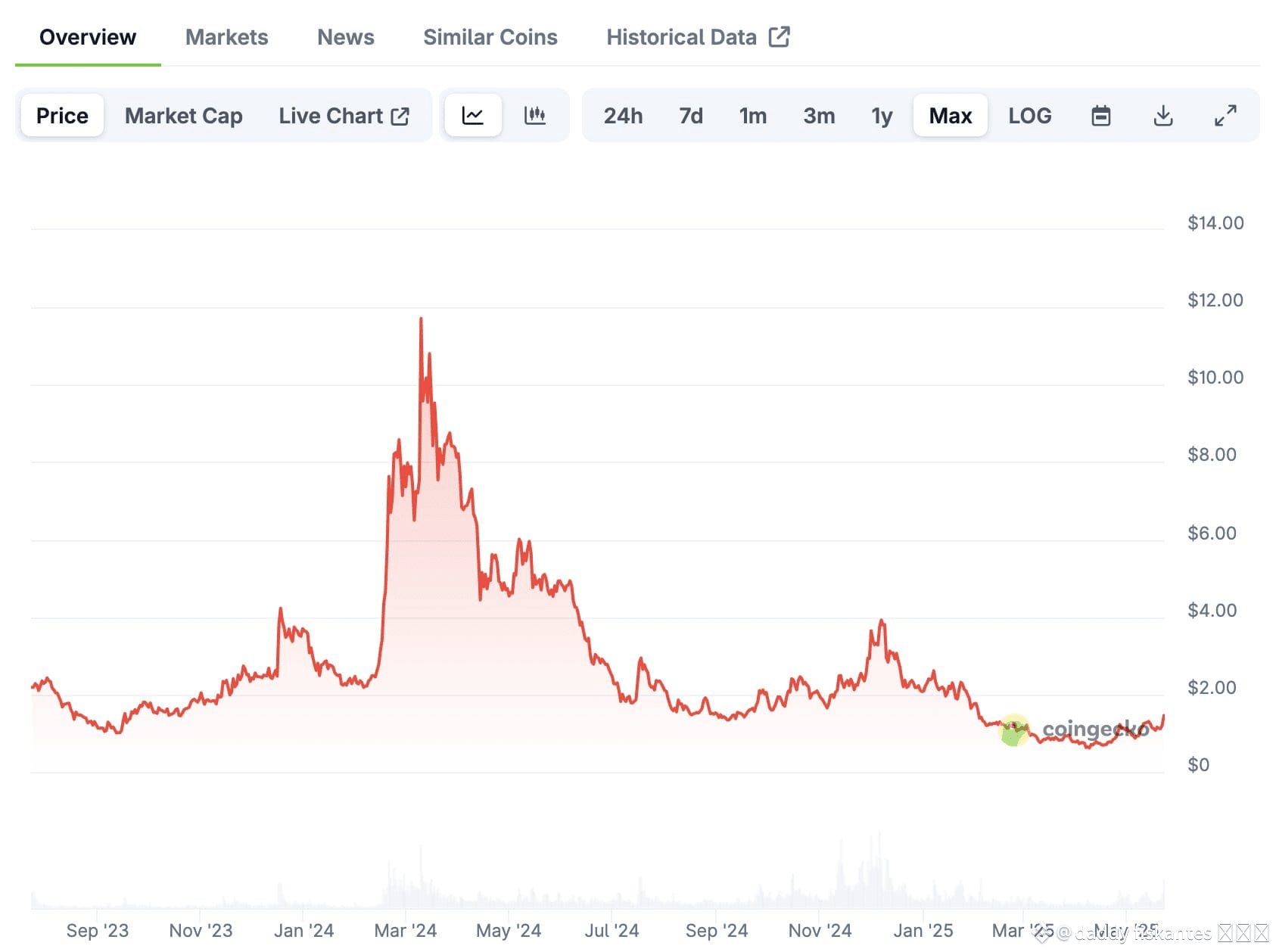Open Historical Data in new page
1276x952 pixels.
tap(698, 37)
